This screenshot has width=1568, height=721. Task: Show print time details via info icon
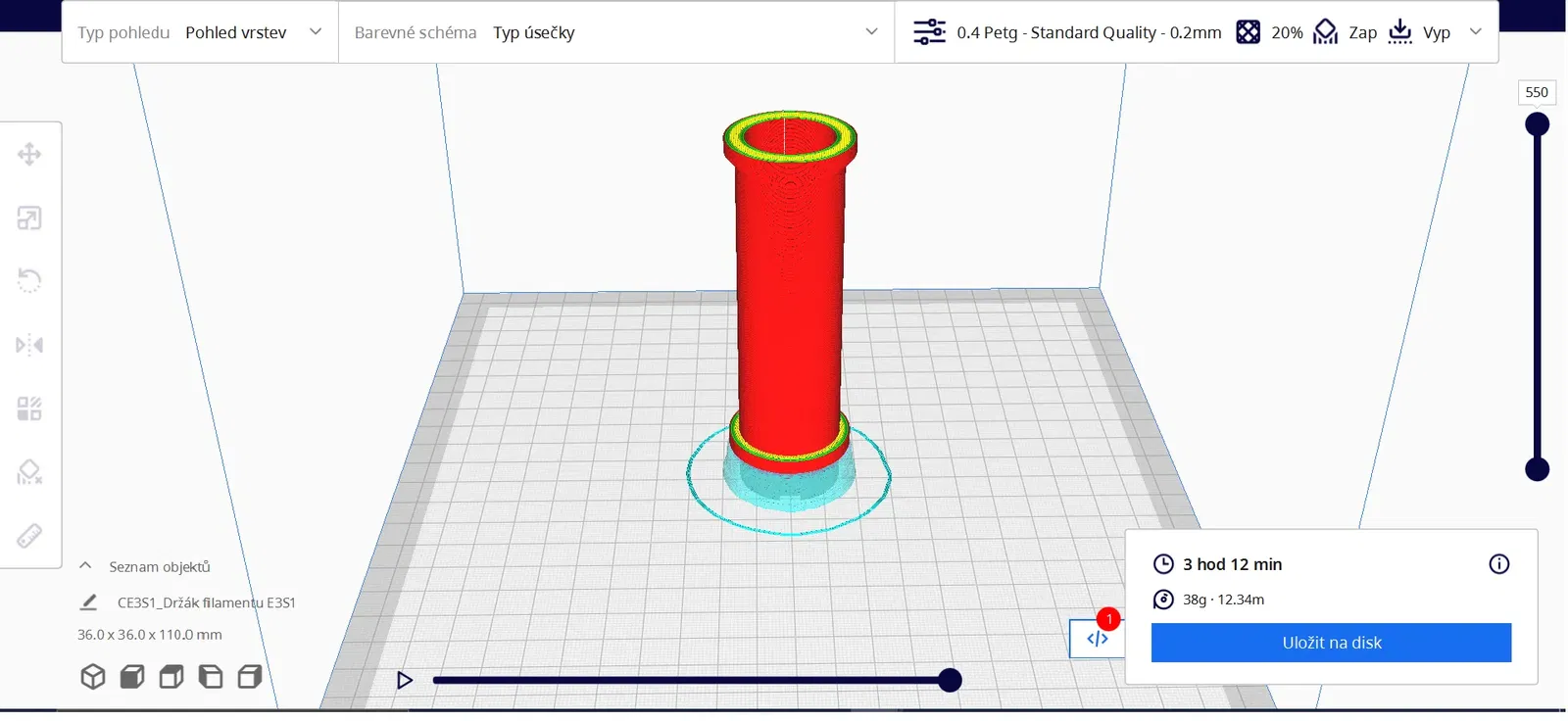pyautogui.click(x=1499, y=564)
